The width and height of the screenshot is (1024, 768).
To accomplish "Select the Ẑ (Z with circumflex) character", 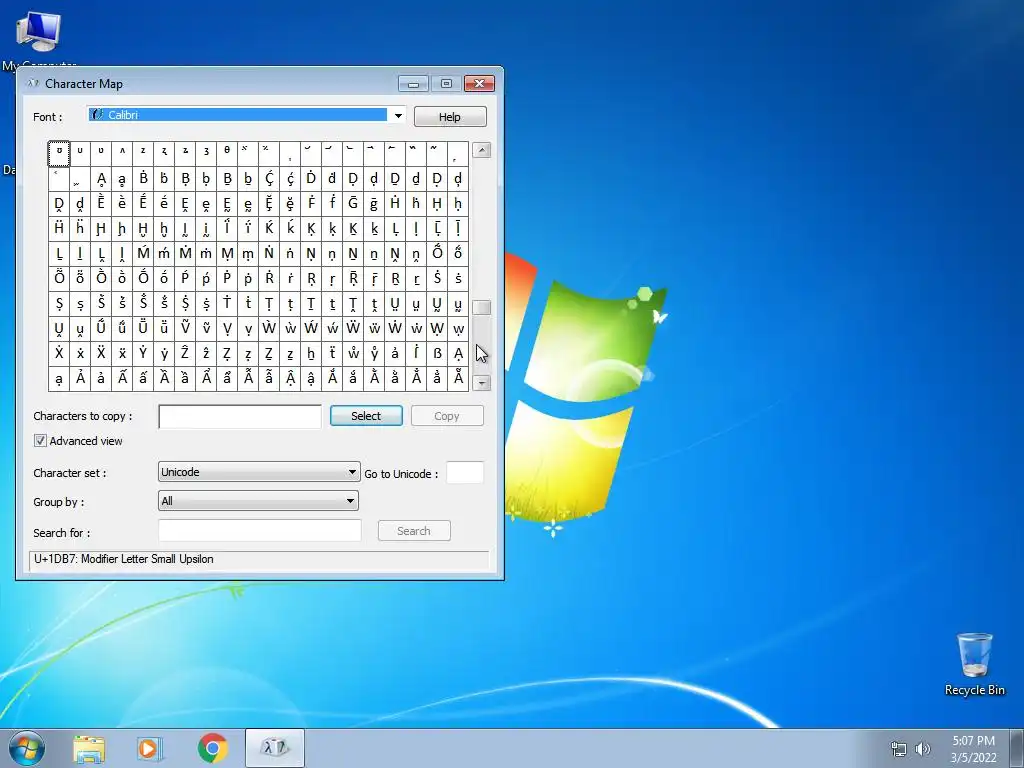I will (x=185, y=353).
